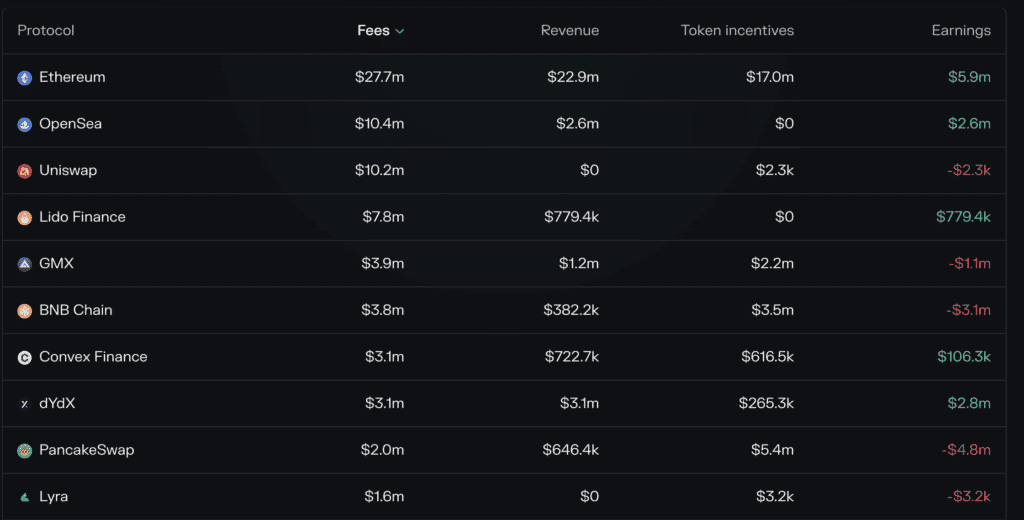Click the GMX logo icon

[25, 264]
